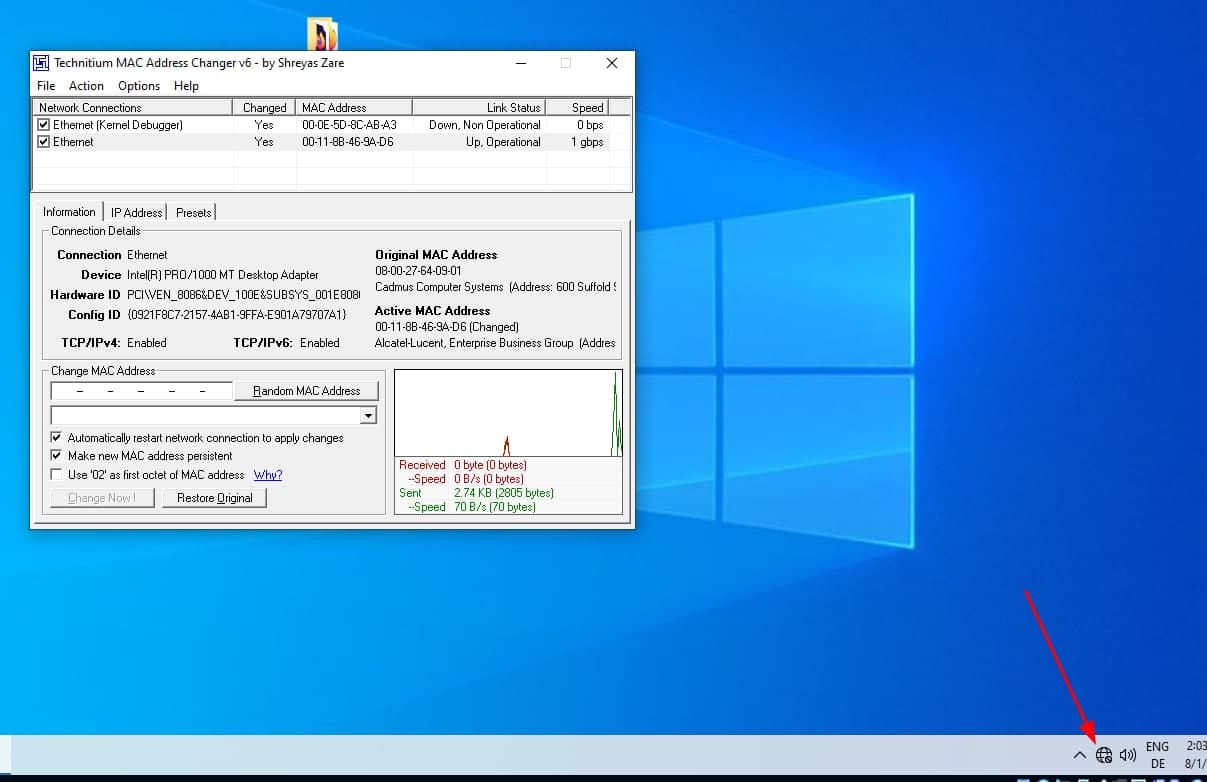Click the ENG DE language indicator
This screenshot has width=1207, height=782.
coord(1157,755)
